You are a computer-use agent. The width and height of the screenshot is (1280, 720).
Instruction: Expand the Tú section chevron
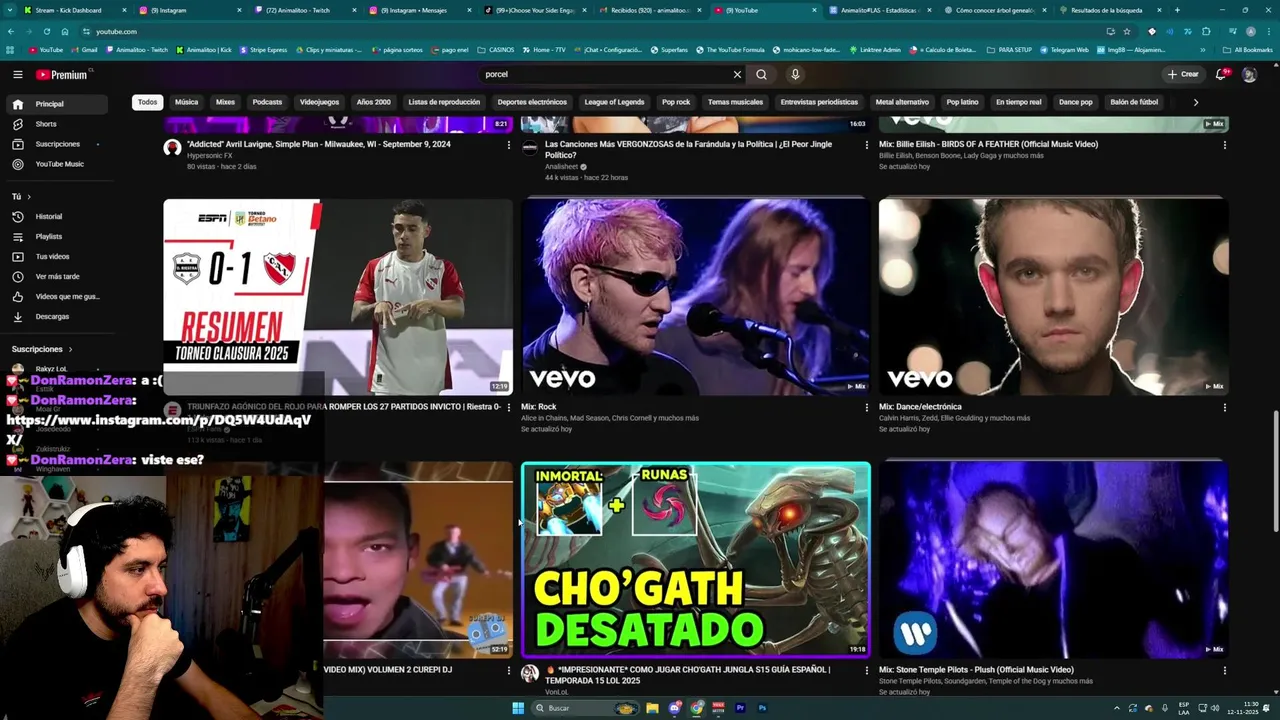click(29, 197)
